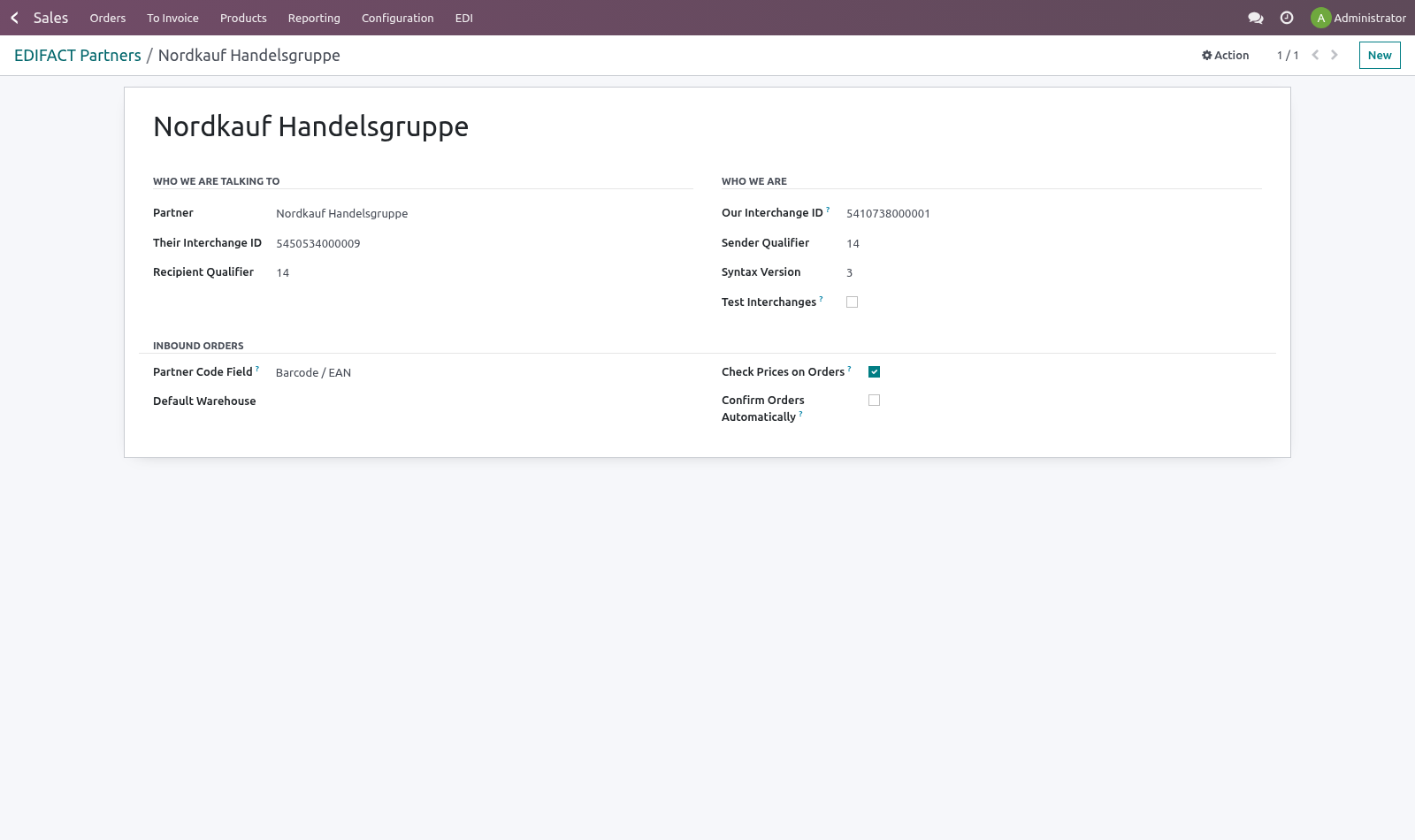Go back to EDIFACT Partners breadcrumb
1415x840 pixels.
tap(78, 56)
